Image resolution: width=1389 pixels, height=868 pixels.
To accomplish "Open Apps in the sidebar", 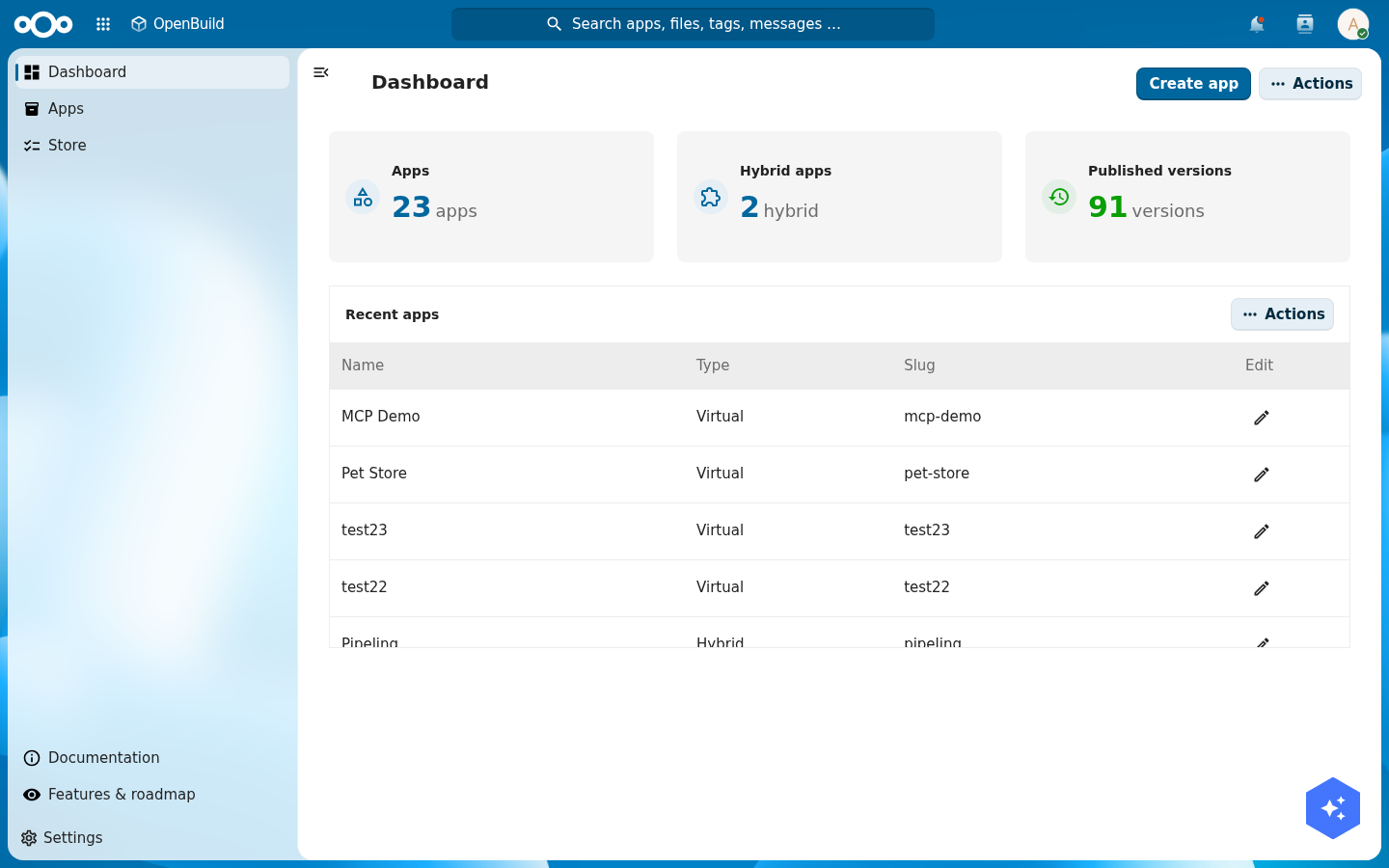I will click(152, 109).
